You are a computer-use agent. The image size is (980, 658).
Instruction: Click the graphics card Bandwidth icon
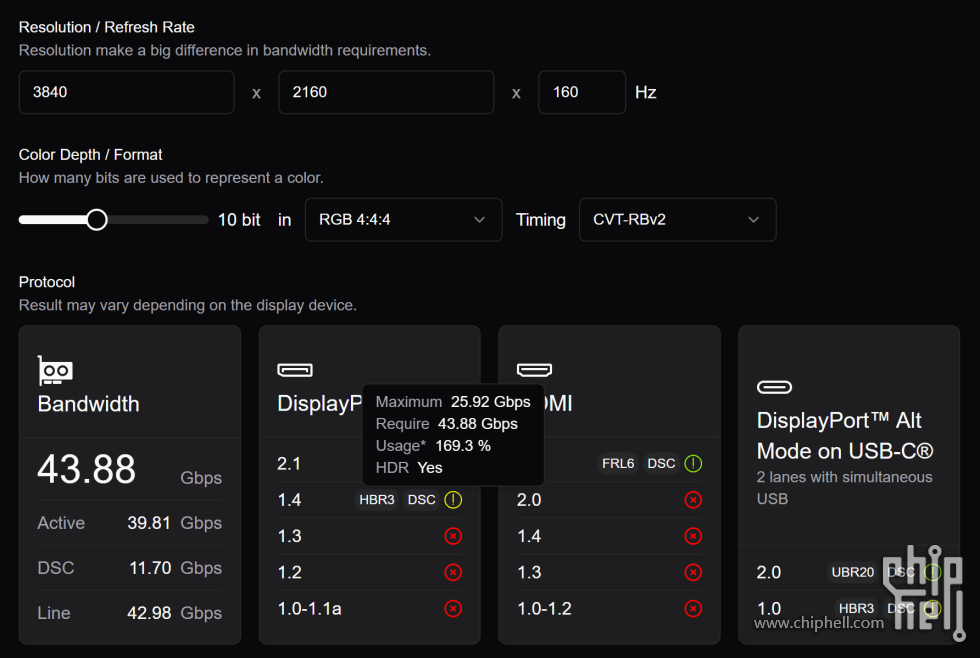coord(55,371)
